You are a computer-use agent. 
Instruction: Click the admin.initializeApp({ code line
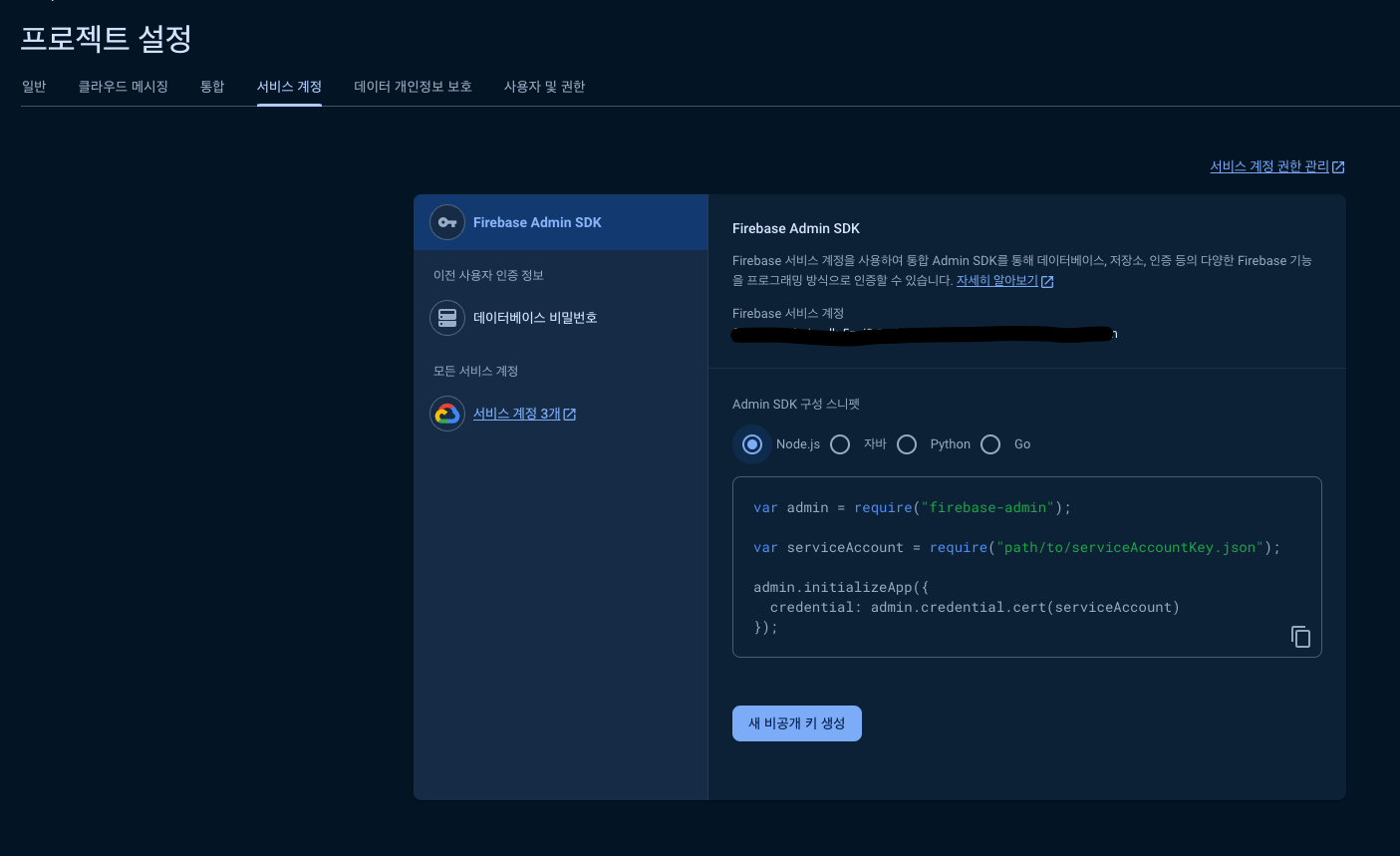841,587
